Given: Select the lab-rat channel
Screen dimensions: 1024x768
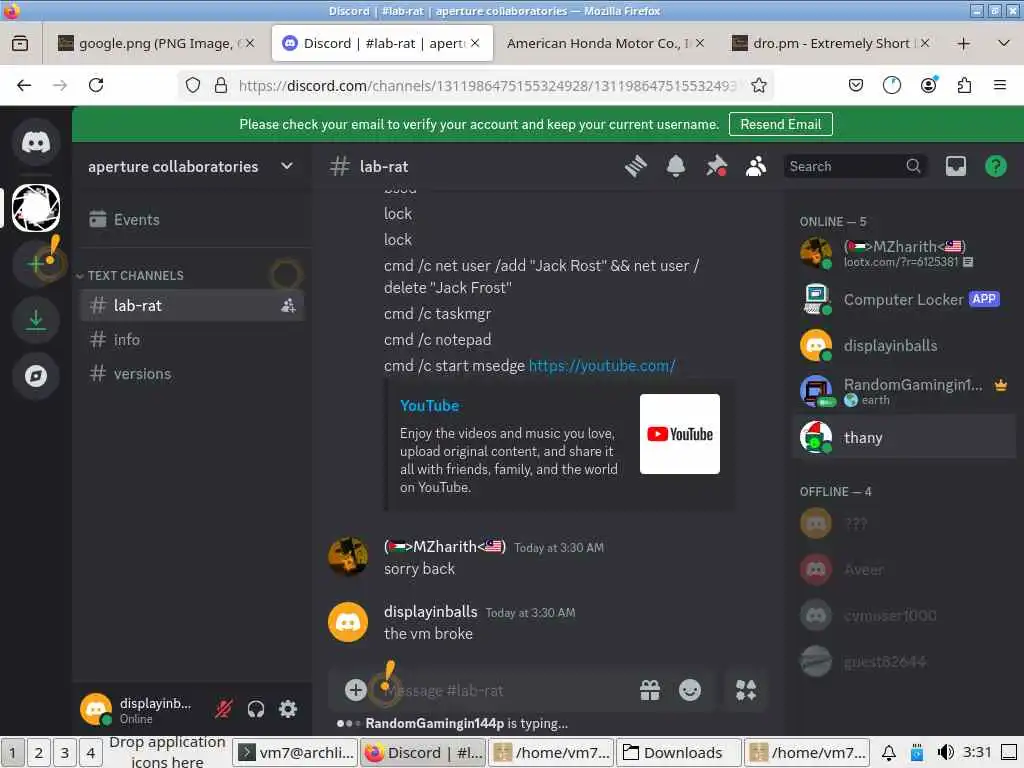Looking at the screenshot, I should coord(193,306).
